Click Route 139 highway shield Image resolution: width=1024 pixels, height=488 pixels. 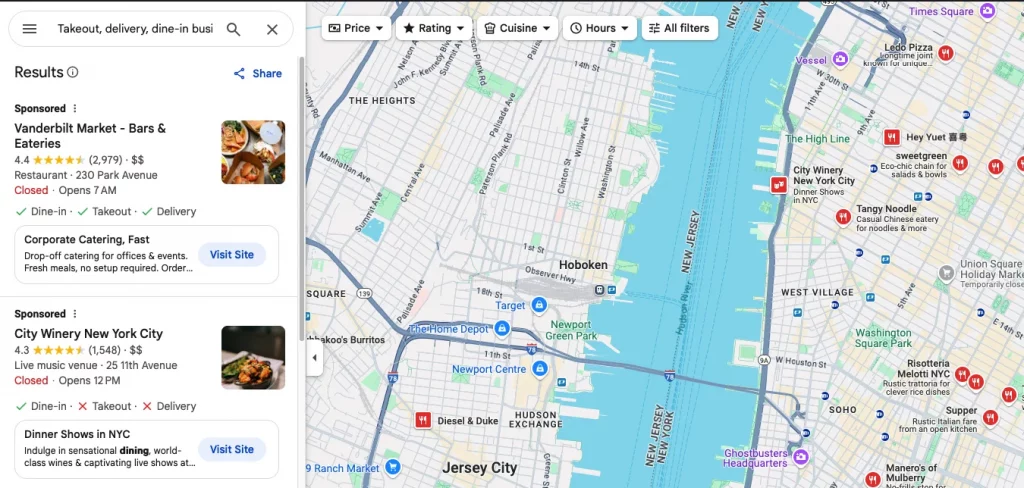click(364, 294)
